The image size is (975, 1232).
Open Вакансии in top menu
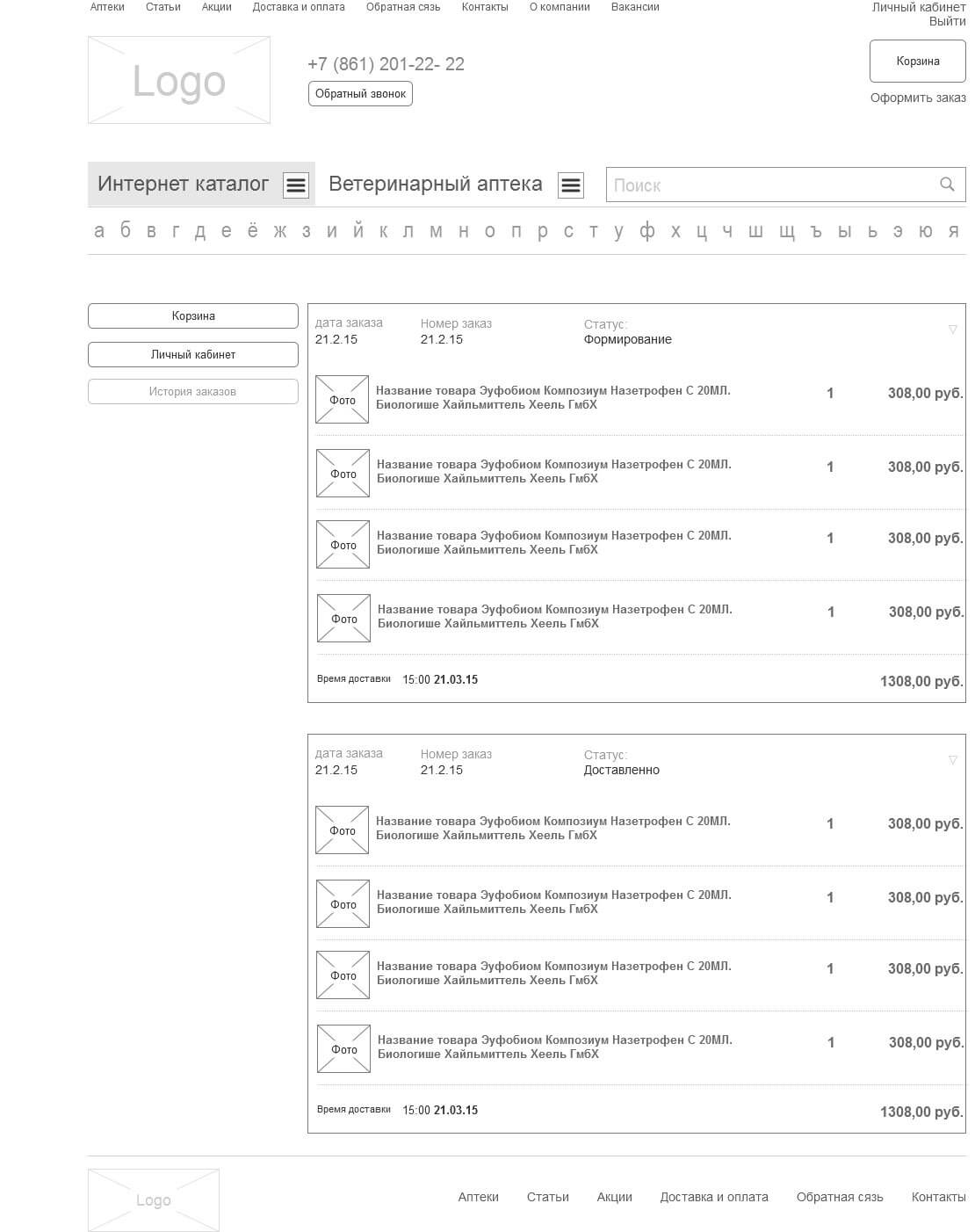tap(635, 7)
